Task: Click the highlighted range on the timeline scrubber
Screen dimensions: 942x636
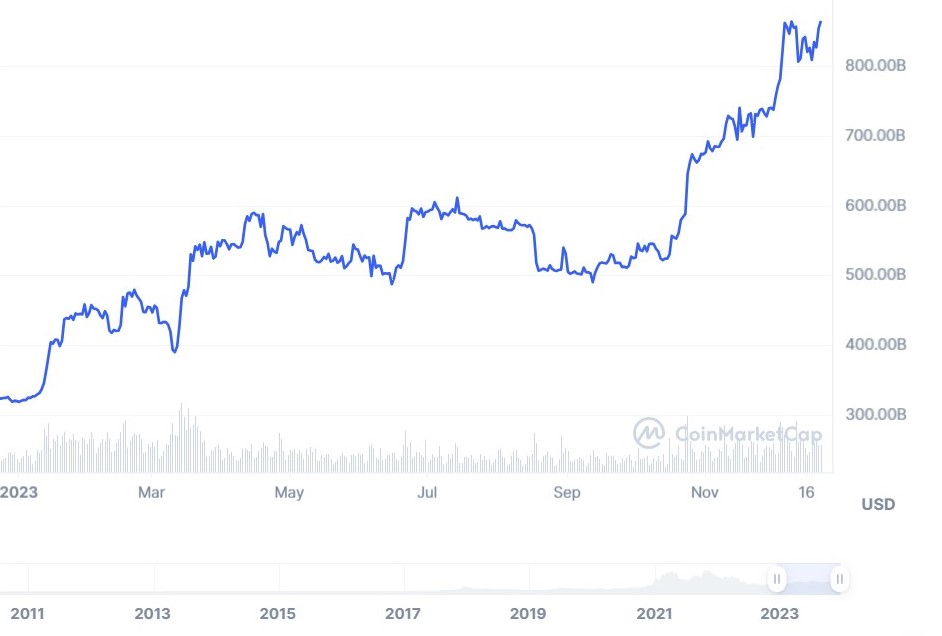Action: click(810, 579)
